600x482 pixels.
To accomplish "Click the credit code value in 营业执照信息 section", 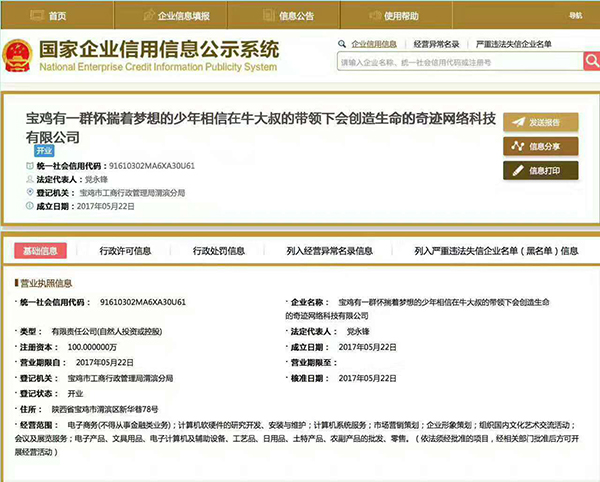I will pos(143,302).
